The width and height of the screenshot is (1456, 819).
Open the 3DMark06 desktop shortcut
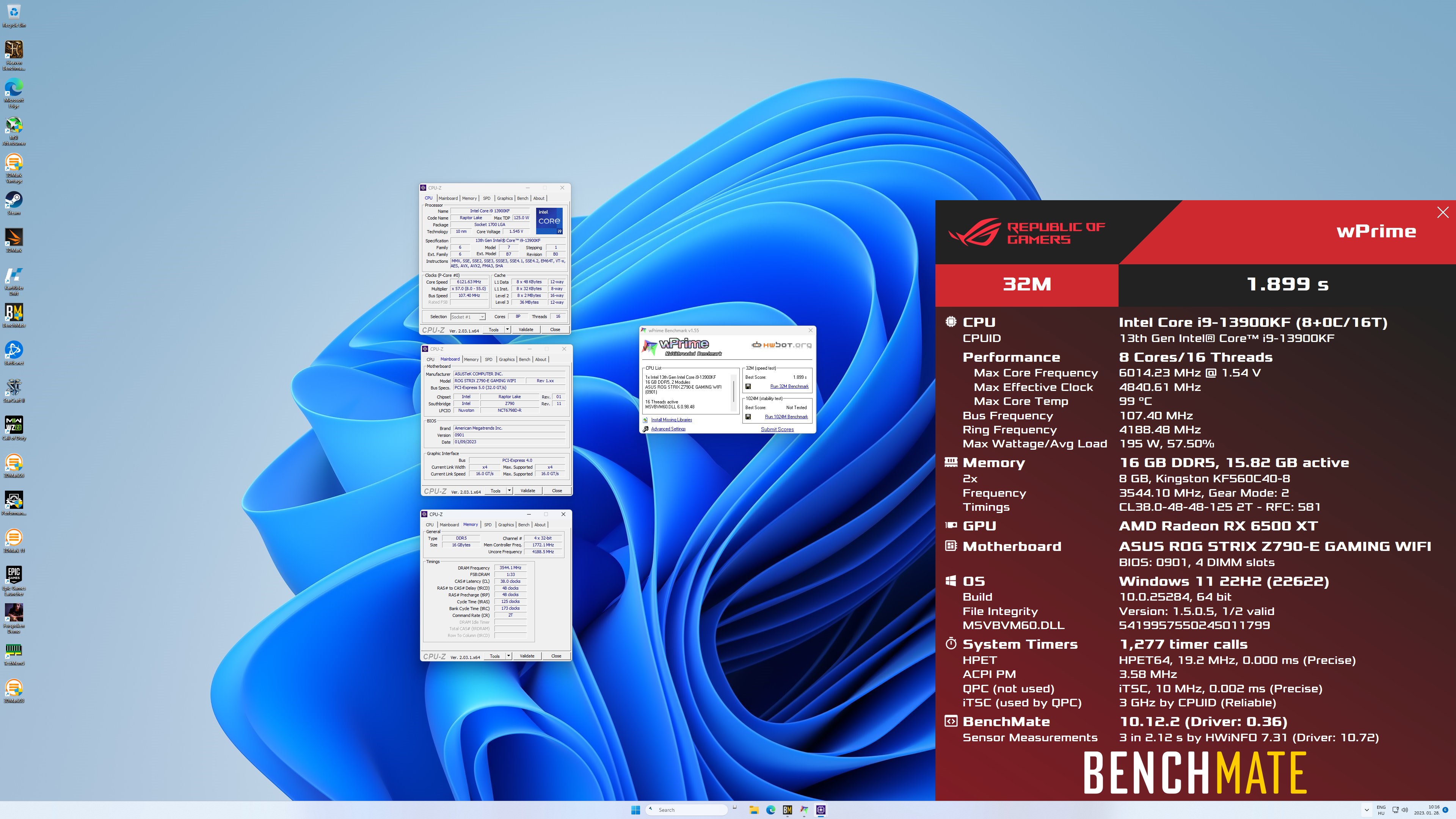coord(14,466)
